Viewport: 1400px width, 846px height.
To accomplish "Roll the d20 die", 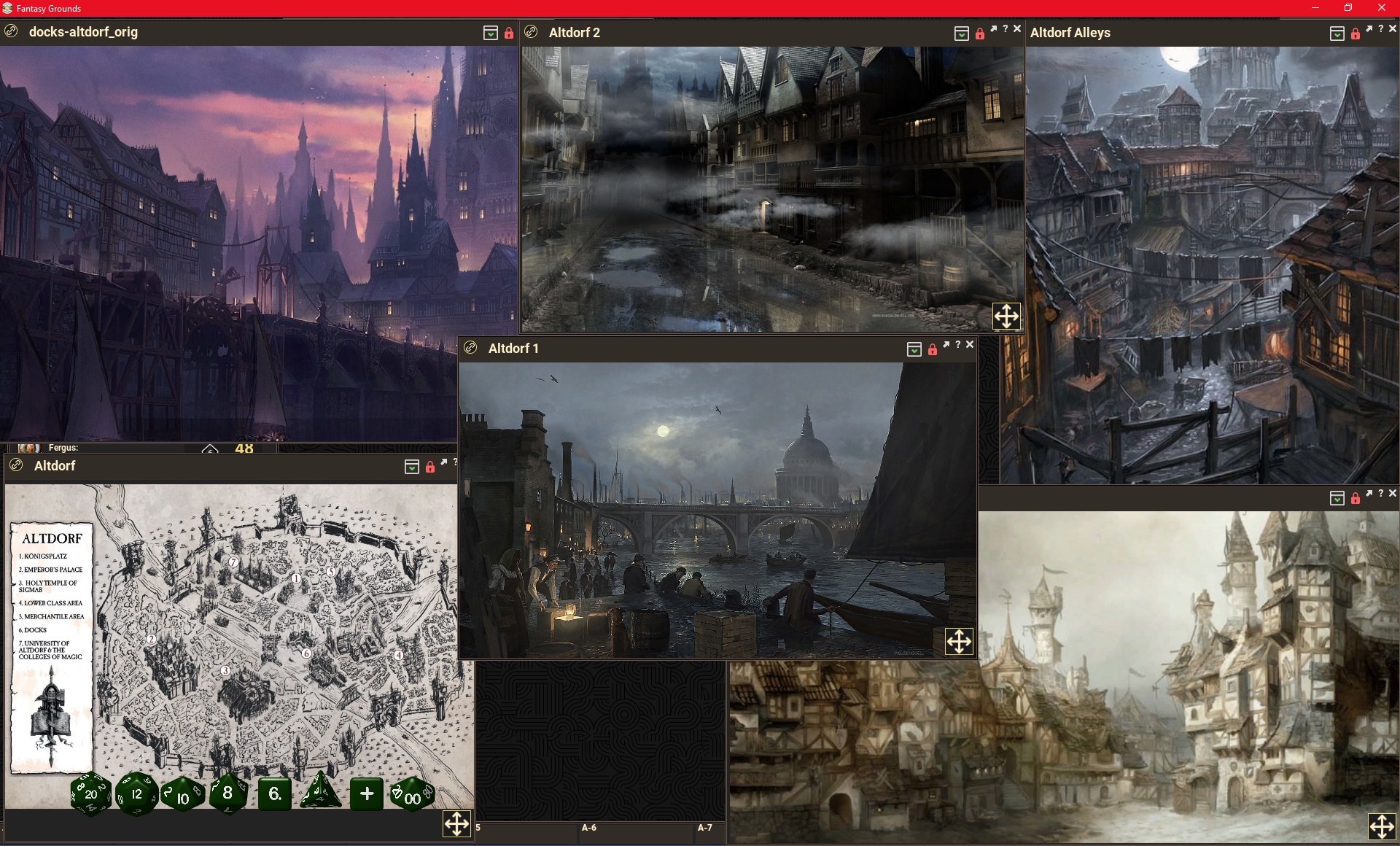I will click(x=91, y=793).
